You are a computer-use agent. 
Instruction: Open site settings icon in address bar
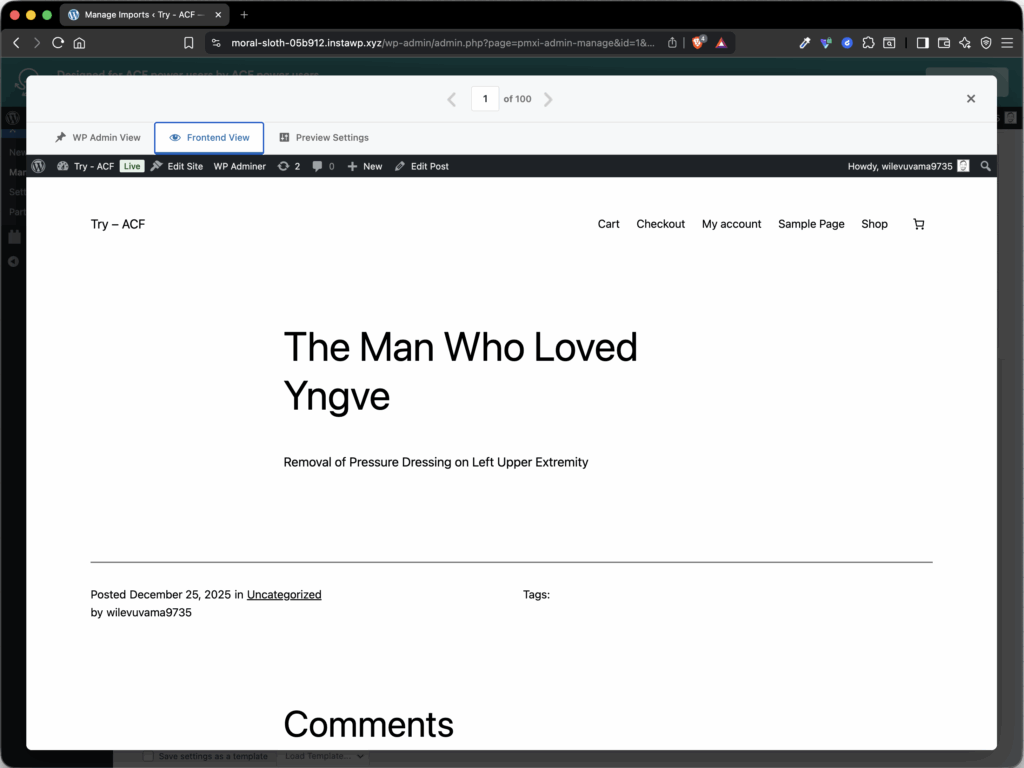[x=216, y=43]
